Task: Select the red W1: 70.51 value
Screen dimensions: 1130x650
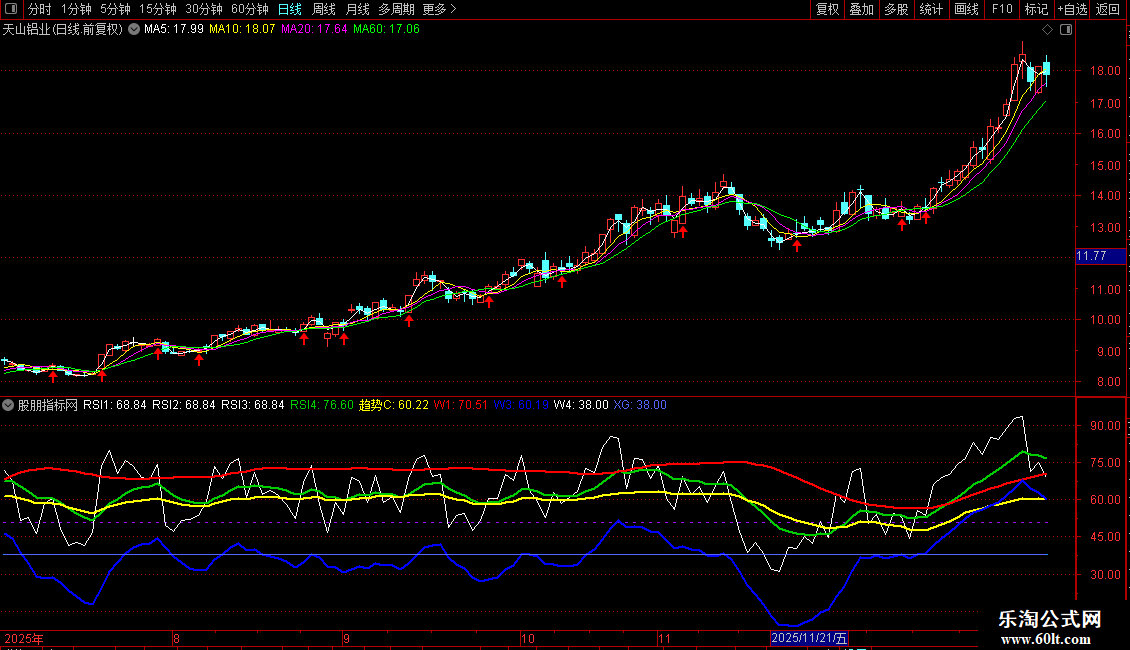Action: [x=461, y=405]
